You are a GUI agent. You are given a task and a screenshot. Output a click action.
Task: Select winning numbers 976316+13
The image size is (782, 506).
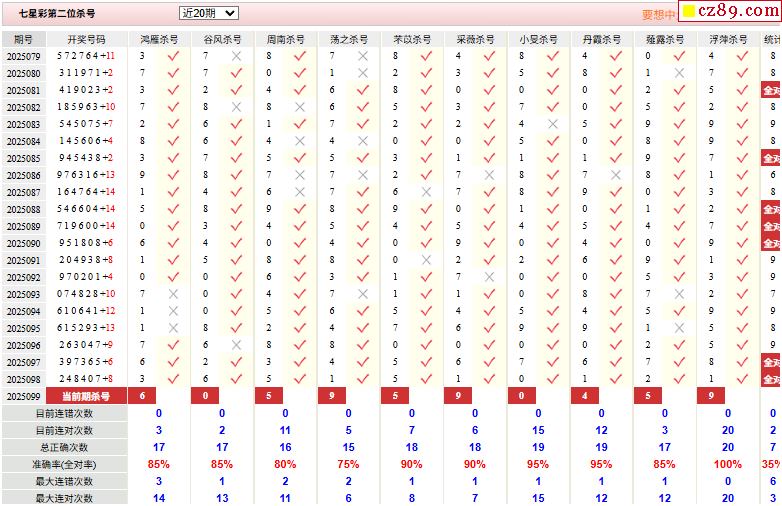coord(86,174)
